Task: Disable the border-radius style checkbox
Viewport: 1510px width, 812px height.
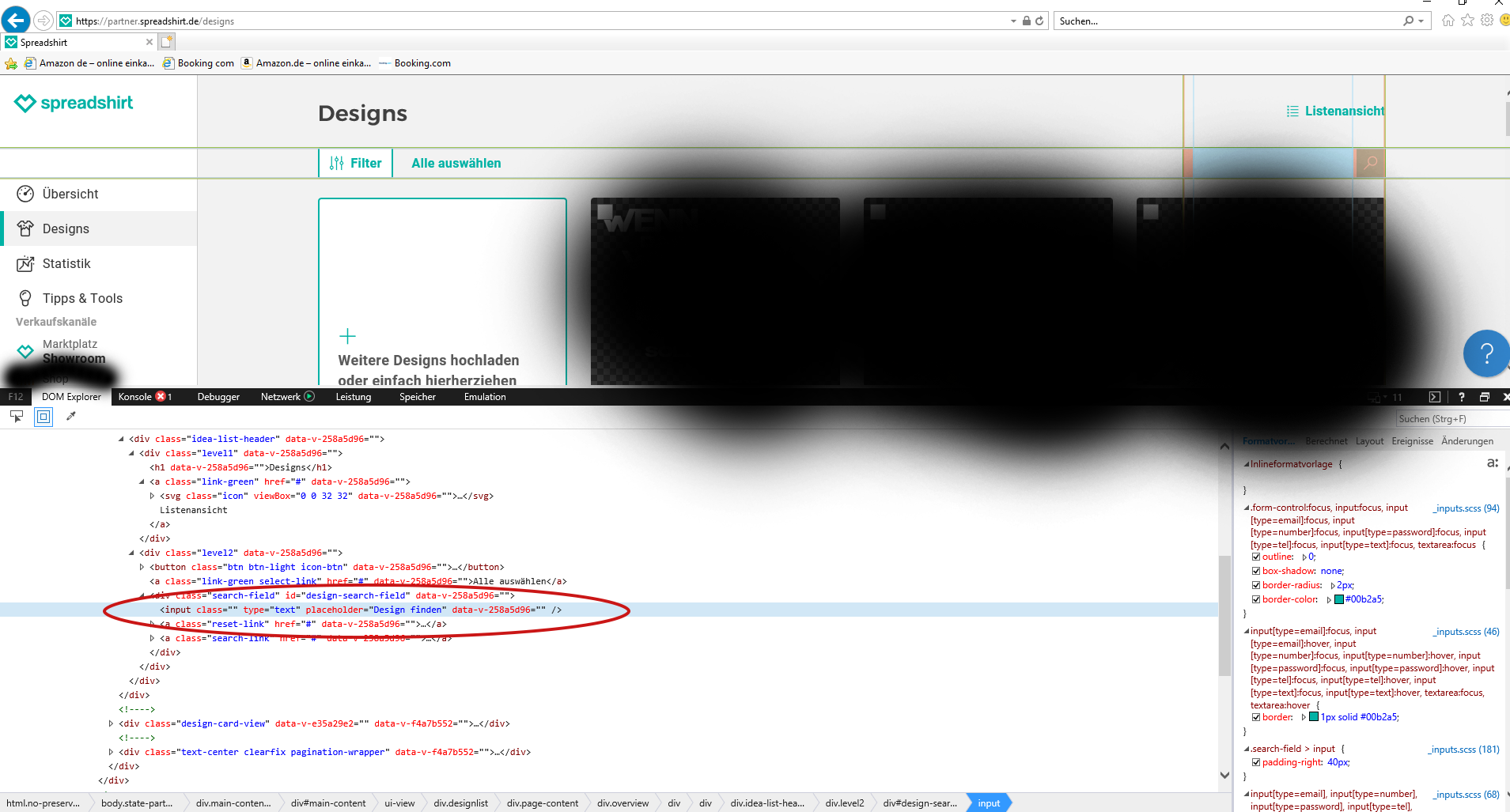Action: (1256, 585)
